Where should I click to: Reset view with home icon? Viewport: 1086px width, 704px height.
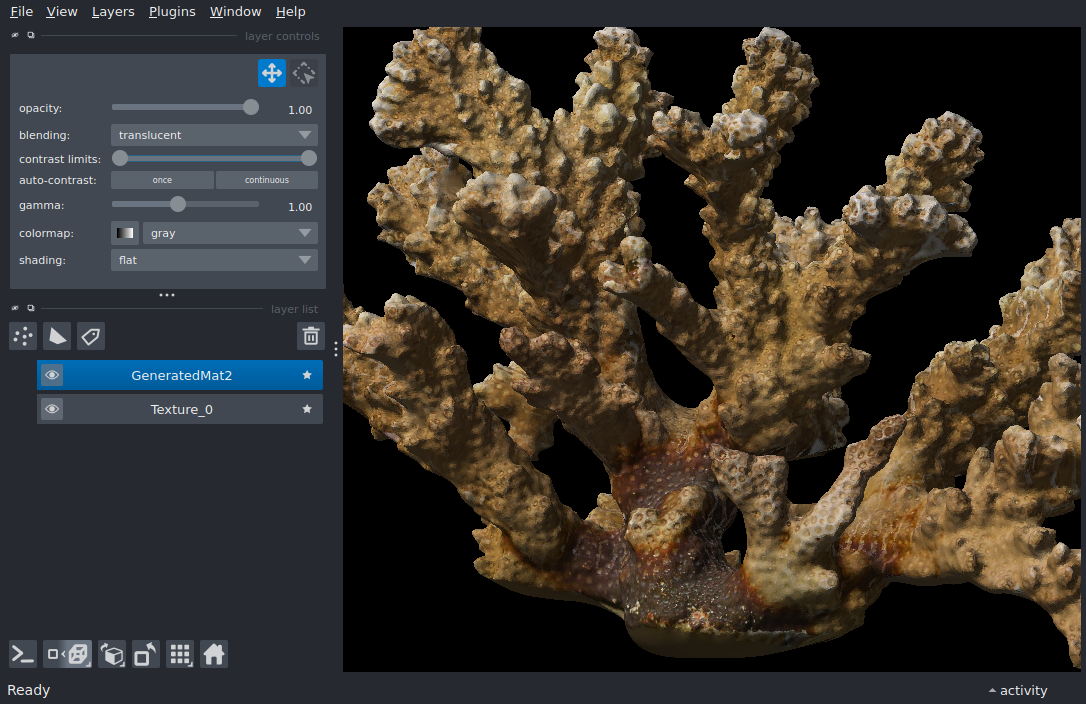pos(214,654)
